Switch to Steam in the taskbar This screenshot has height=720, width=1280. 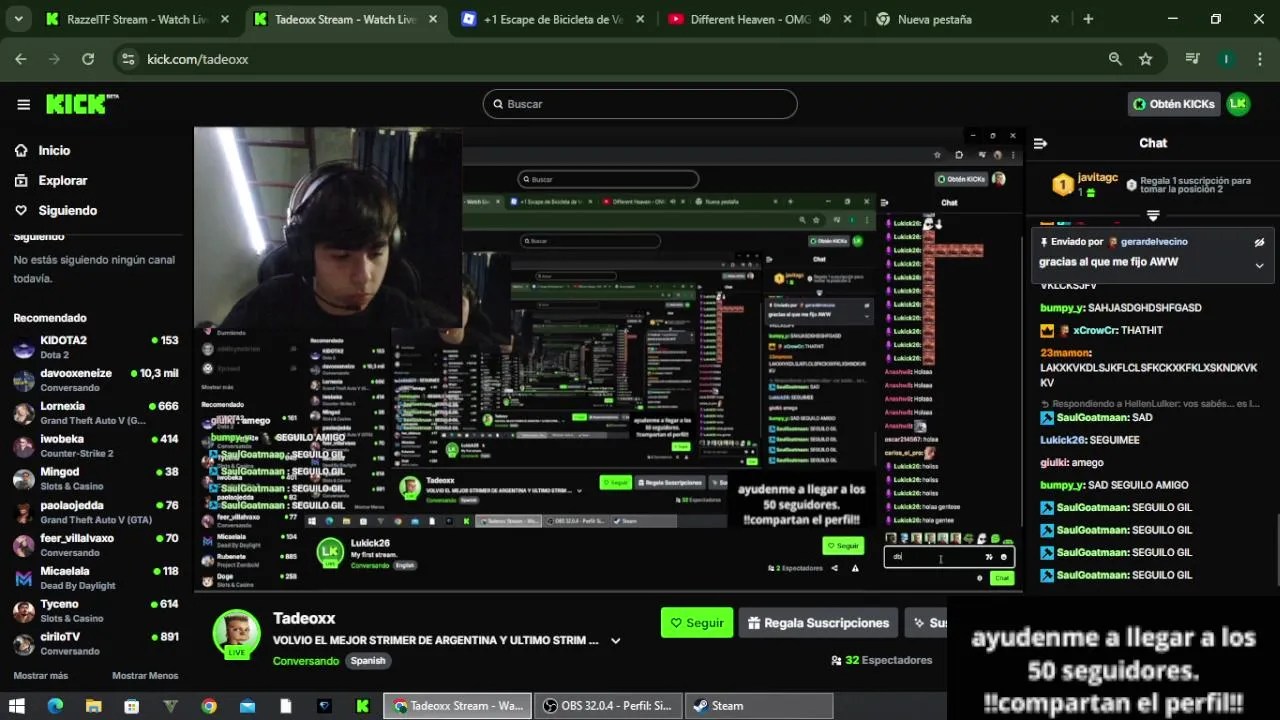758,706
